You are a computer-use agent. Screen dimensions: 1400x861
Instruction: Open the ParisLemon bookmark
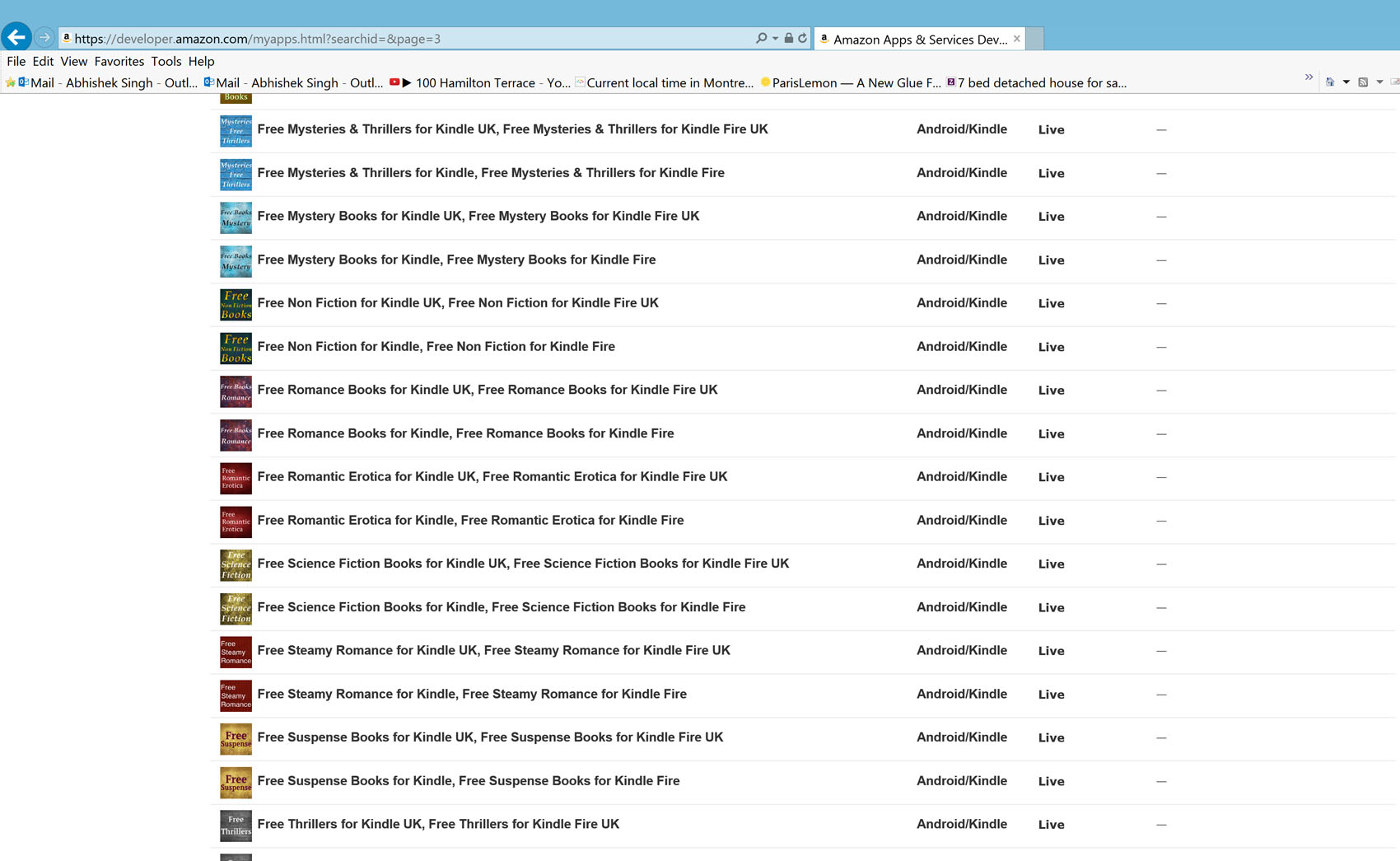[851, 82]
